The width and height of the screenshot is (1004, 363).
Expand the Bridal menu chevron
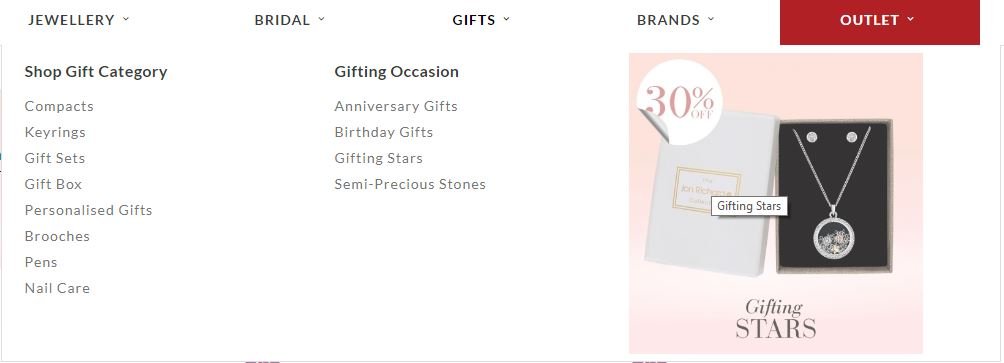click(321, 19)
